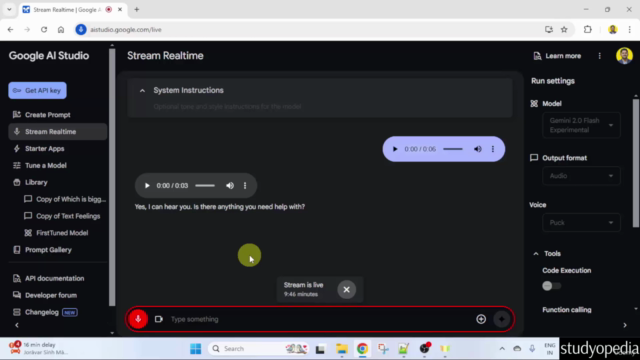Image resolution: width=640 pixels, height=360 pixels.
Task: Play the 0:03 response audio clip
Action: pyautogui.click(x=147, y=186)
